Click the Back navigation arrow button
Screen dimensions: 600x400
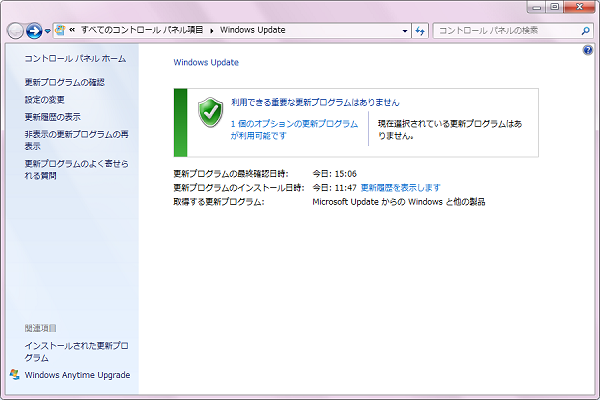pos(15,31)
